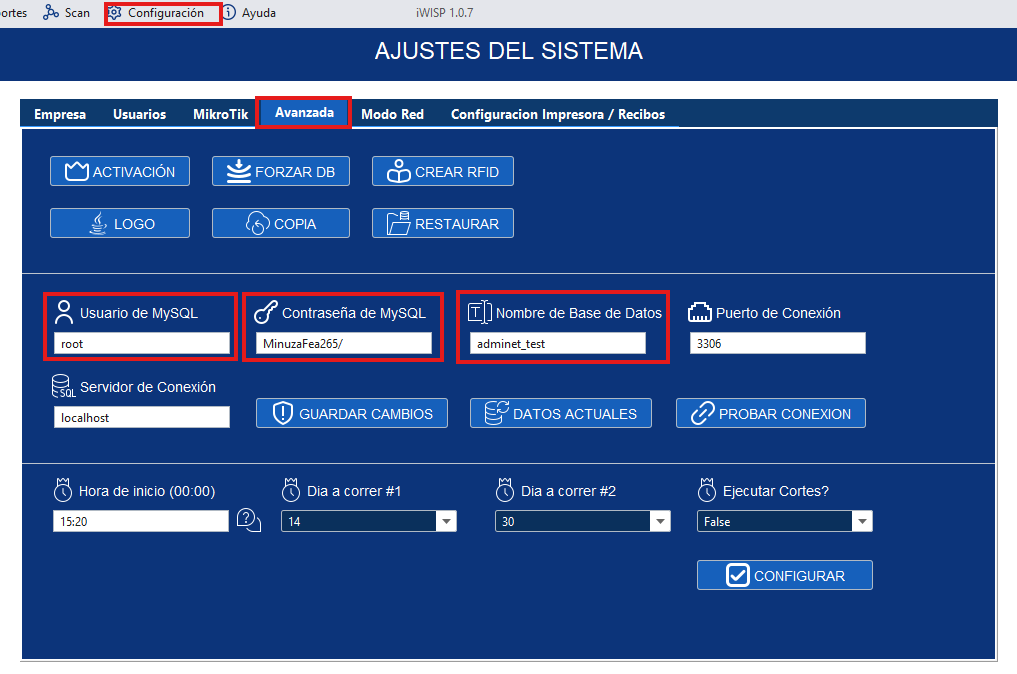Select the Hora de inicio time field
Viewport: 1017px width, 674px height.
pos(141,522)
